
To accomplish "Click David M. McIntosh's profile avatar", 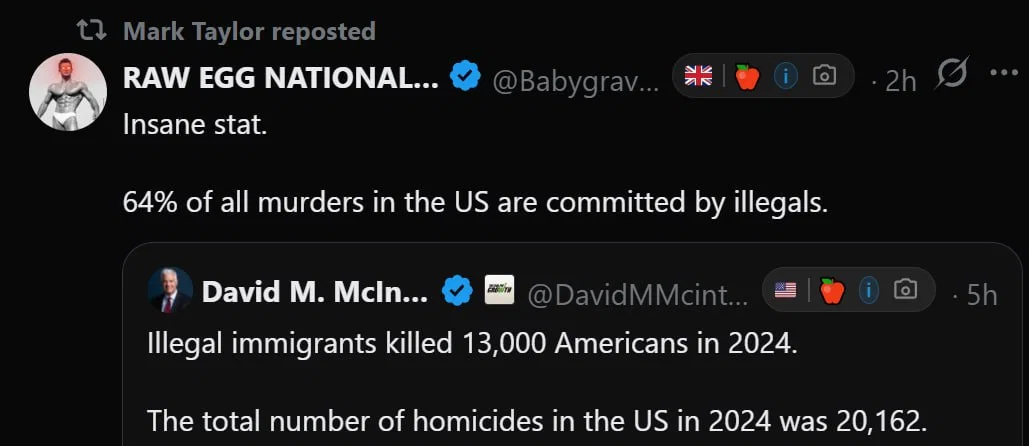I will 170,291.
